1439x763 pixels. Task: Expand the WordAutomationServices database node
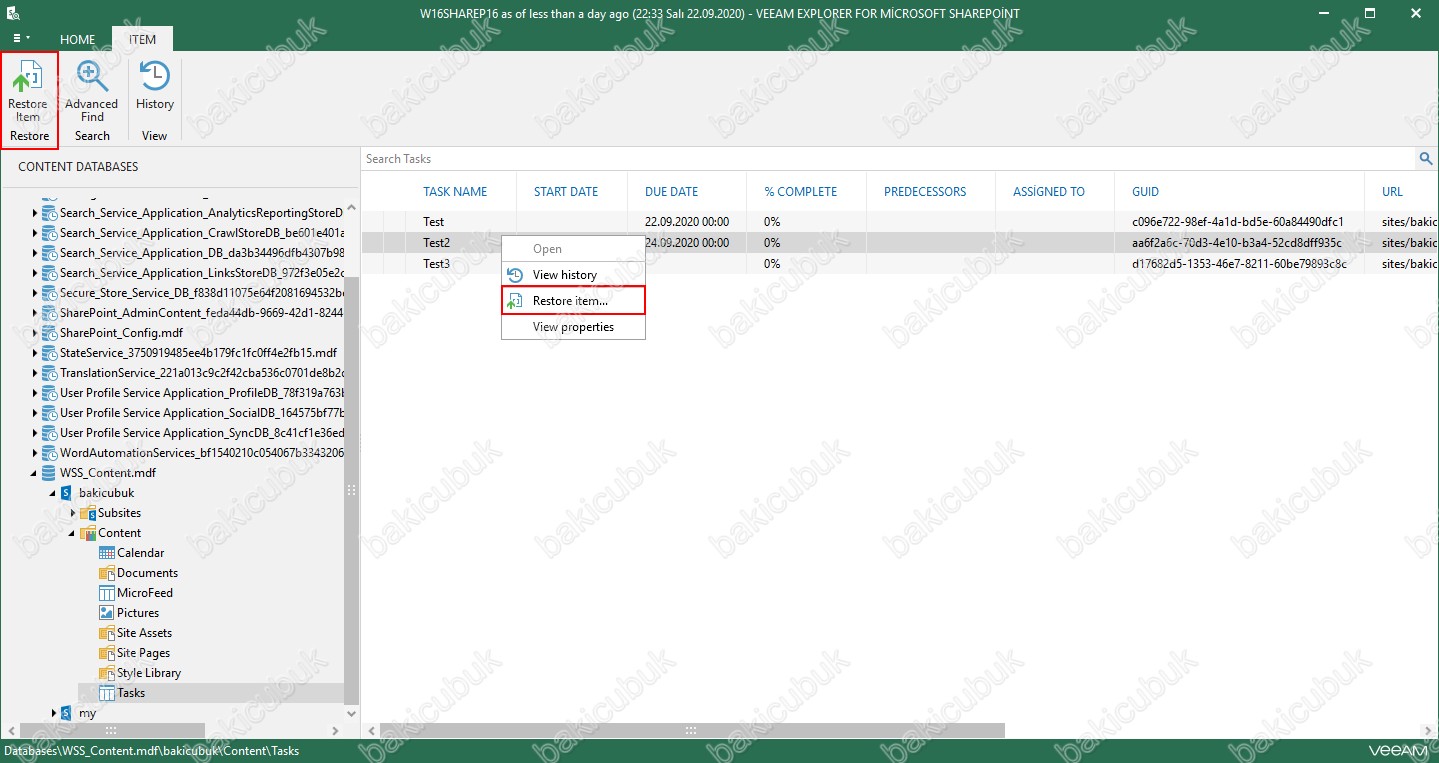(x=35, y=453)
